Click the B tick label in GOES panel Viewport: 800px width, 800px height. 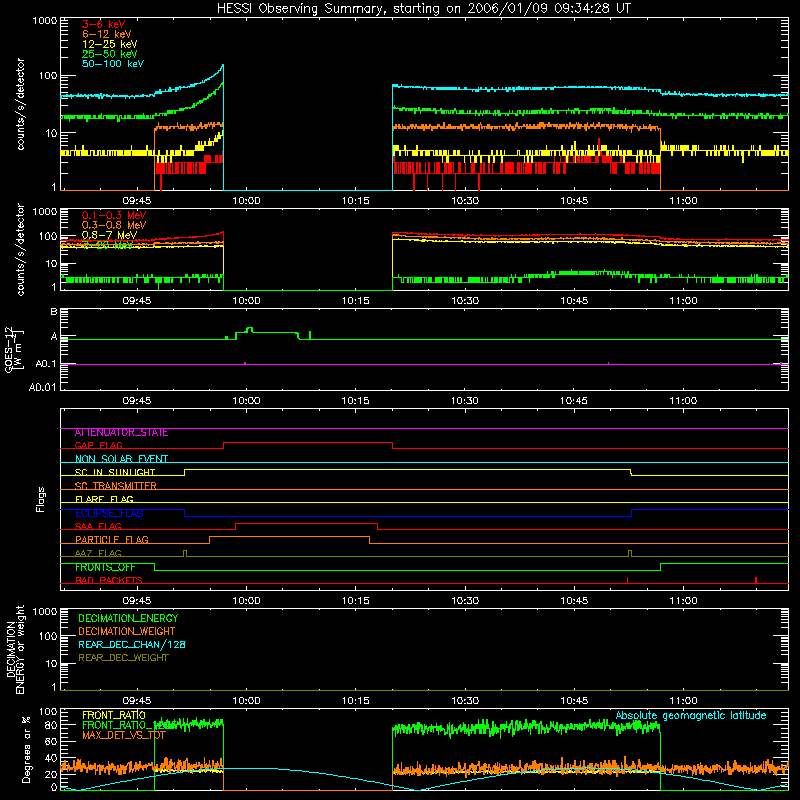[x=54, y=312]
